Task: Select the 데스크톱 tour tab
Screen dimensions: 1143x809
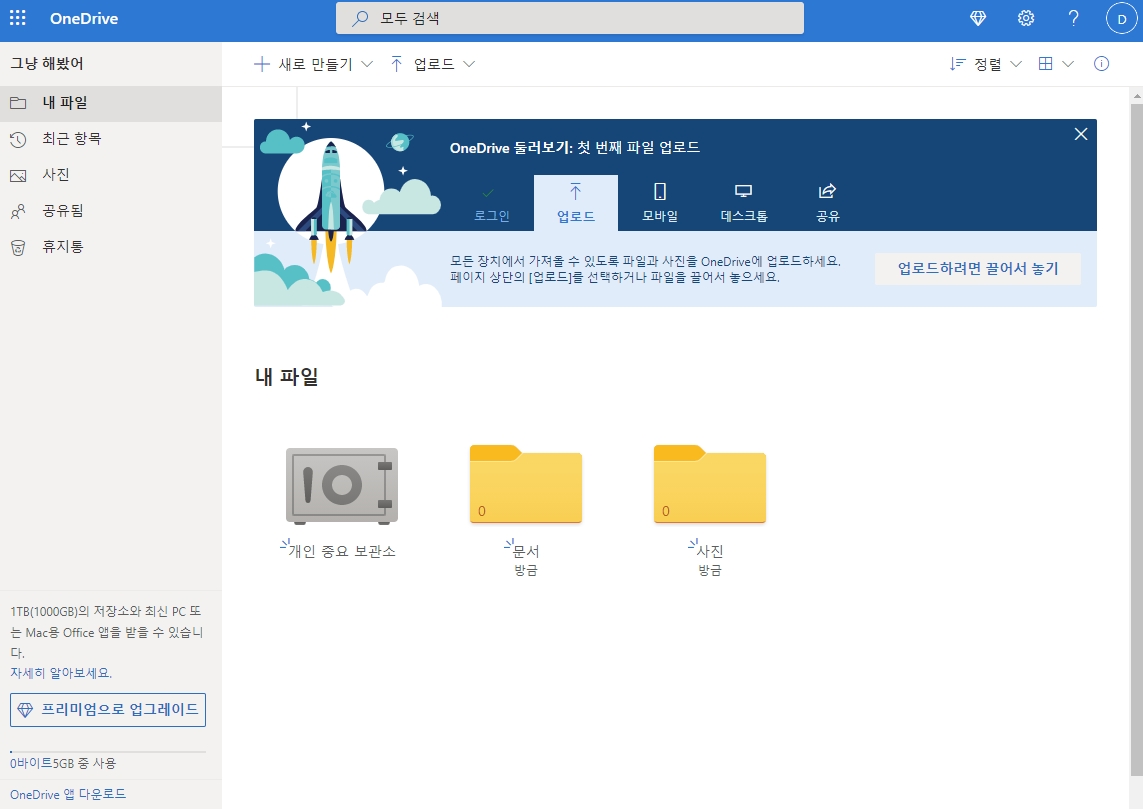Action: point(744,203)
